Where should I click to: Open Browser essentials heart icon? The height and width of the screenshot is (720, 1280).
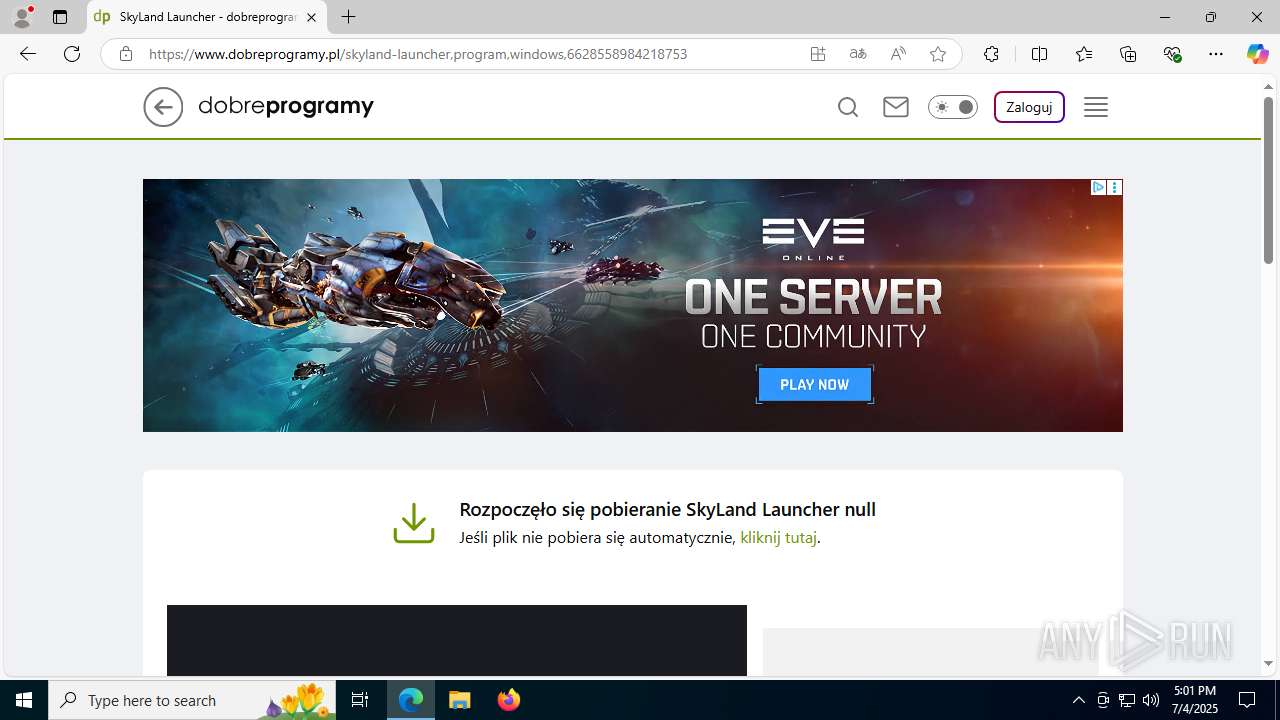(x=1172, y=54)
